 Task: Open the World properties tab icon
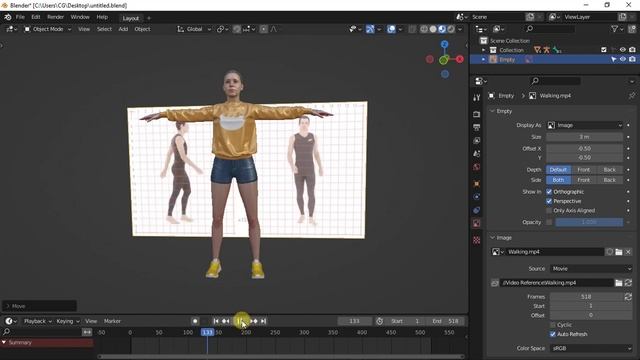(476, 167)
